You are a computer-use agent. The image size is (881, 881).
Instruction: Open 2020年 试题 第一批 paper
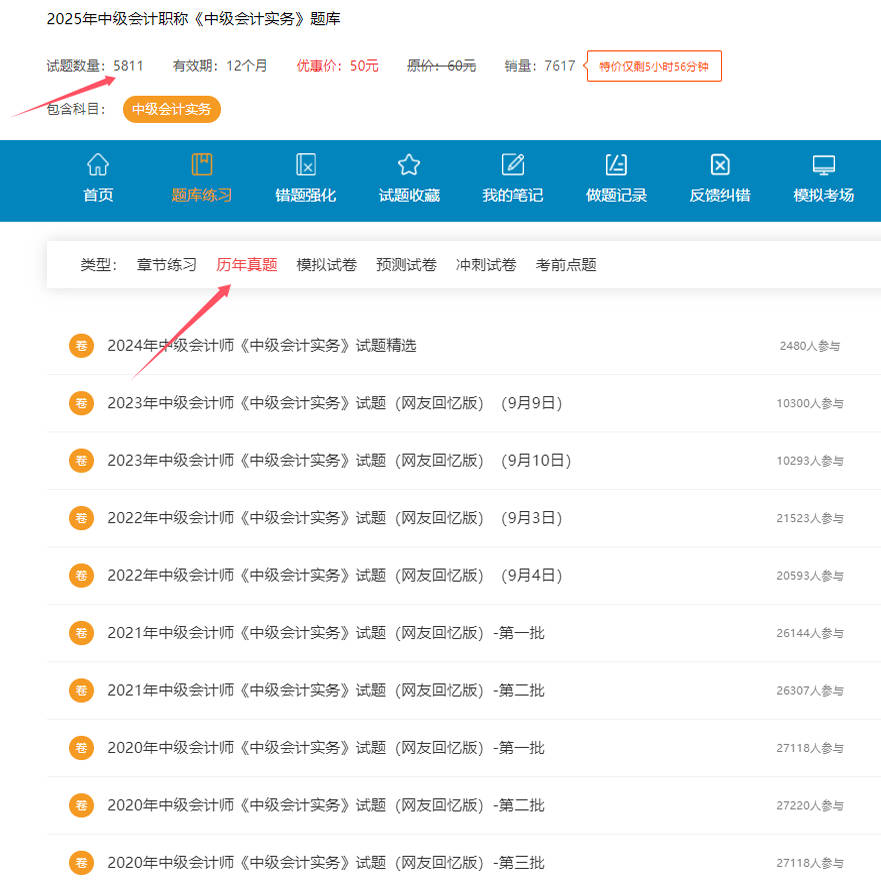[326, 748]
